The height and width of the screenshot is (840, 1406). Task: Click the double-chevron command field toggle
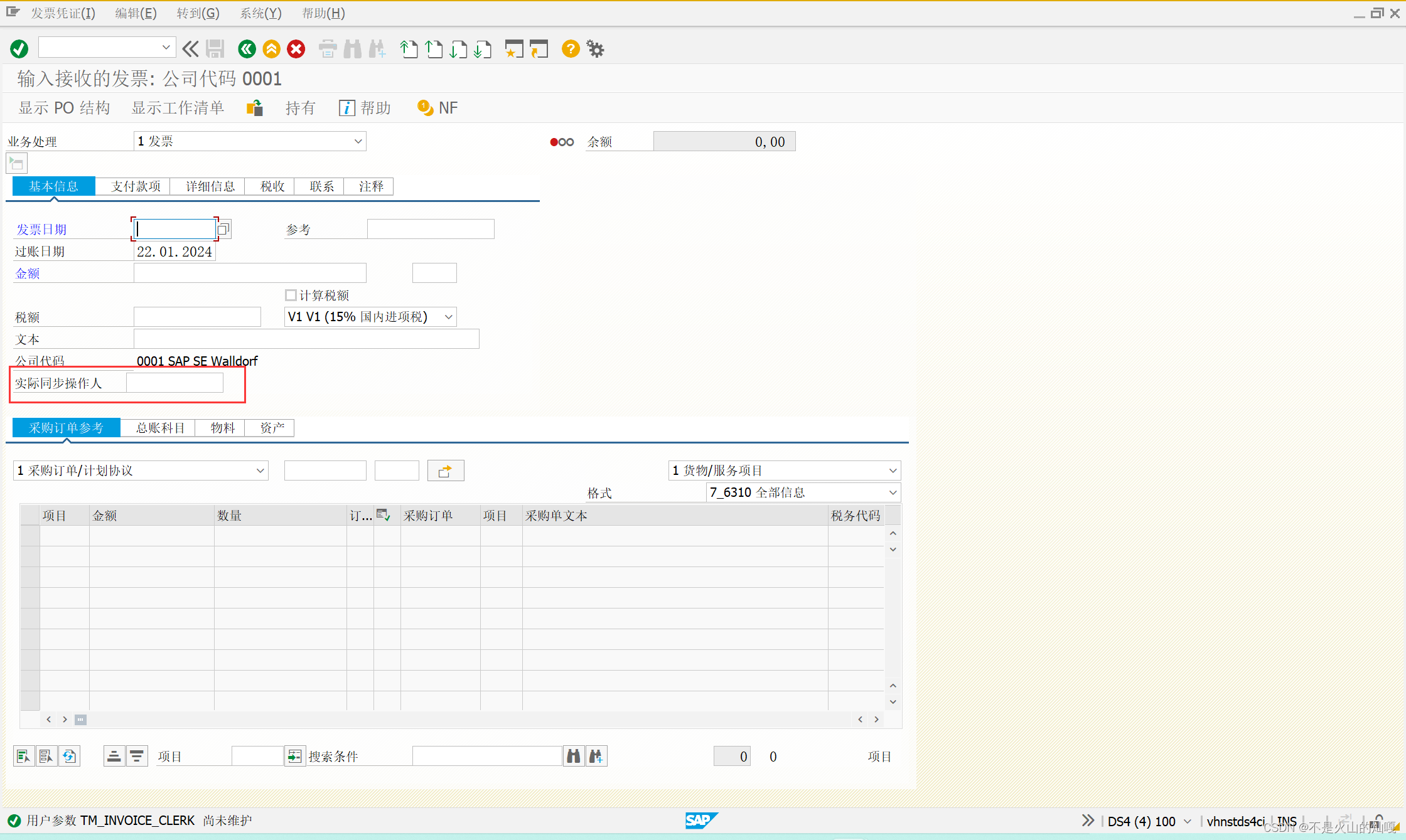[190, 48]
